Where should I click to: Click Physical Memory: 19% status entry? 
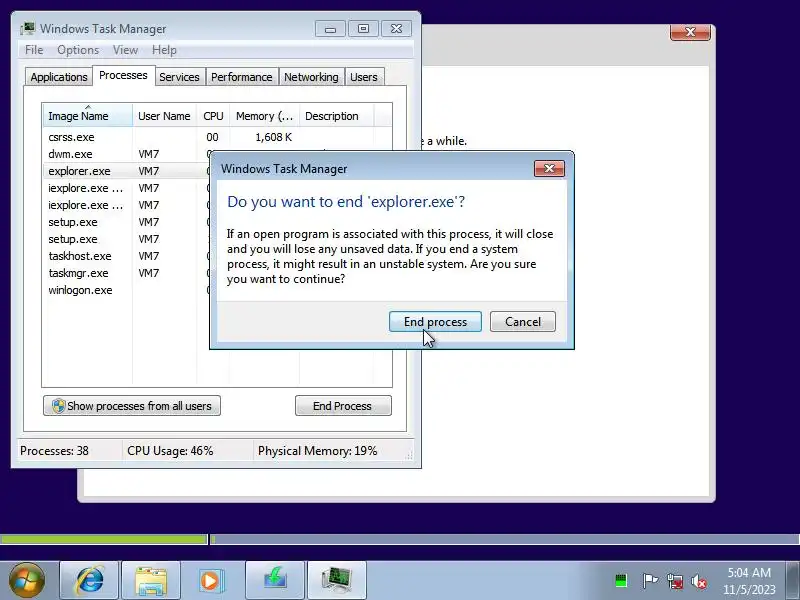(317, 451)
